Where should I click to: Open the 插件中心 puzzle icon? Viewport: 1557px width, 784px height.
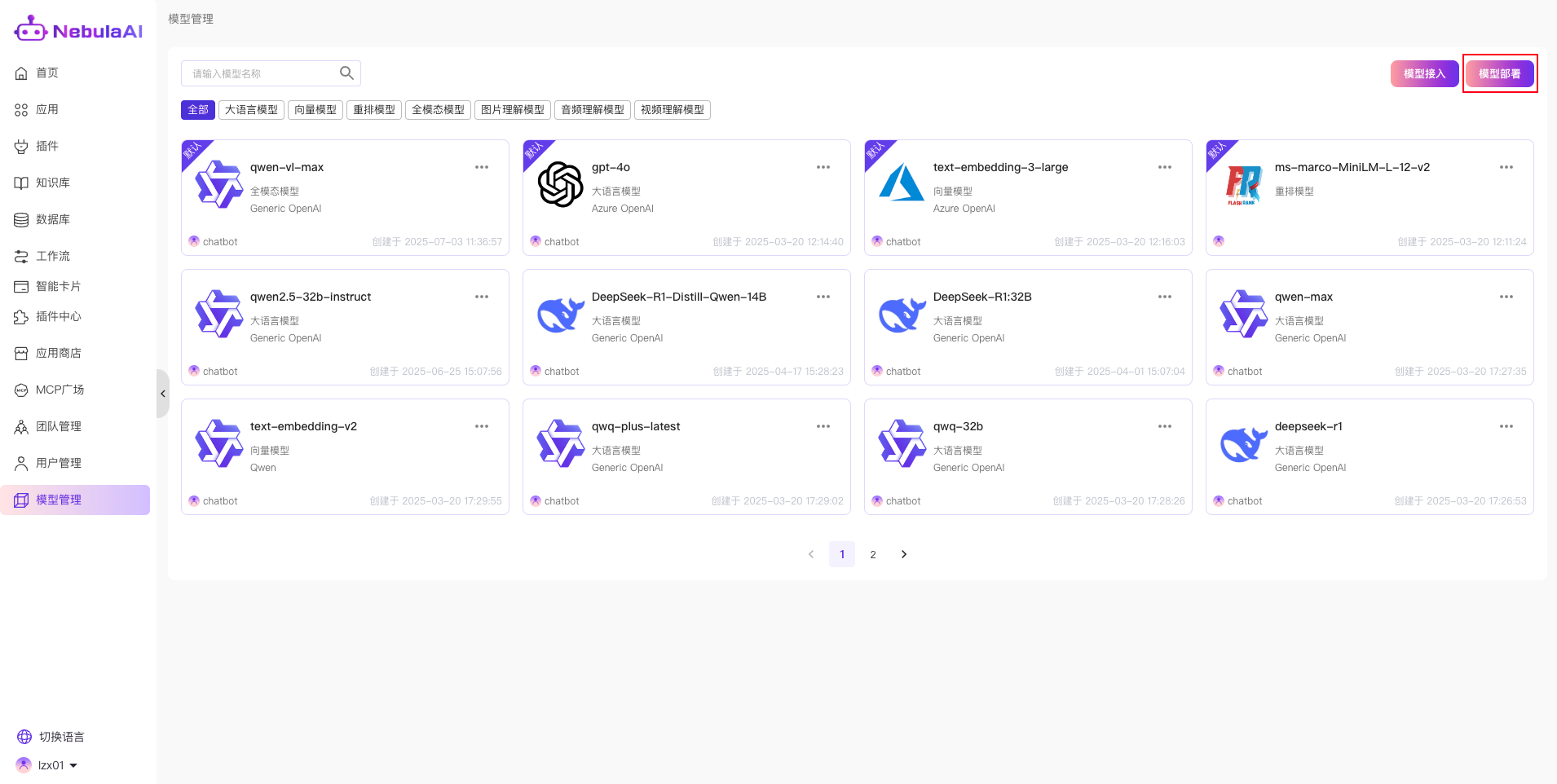[x=21, y=317]
